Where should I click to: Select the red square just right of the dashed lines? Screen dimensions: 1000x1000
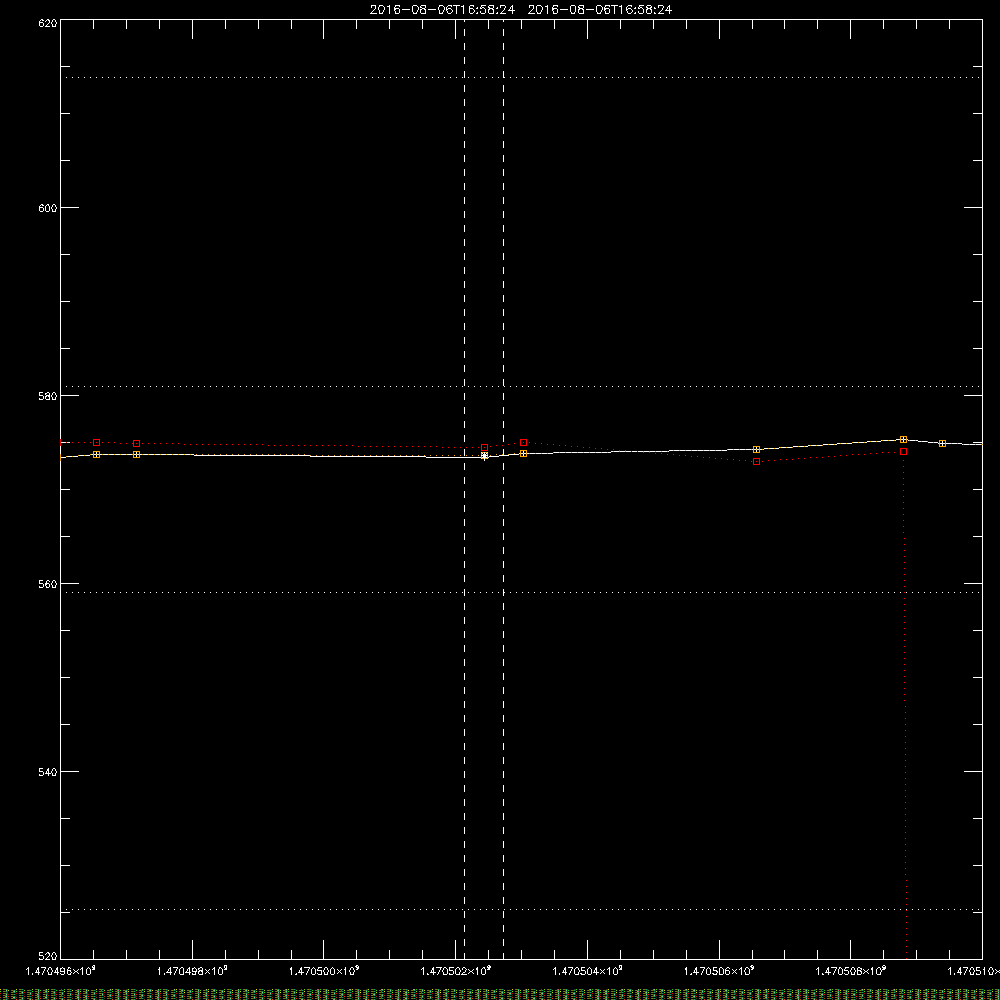click(524, 443)
